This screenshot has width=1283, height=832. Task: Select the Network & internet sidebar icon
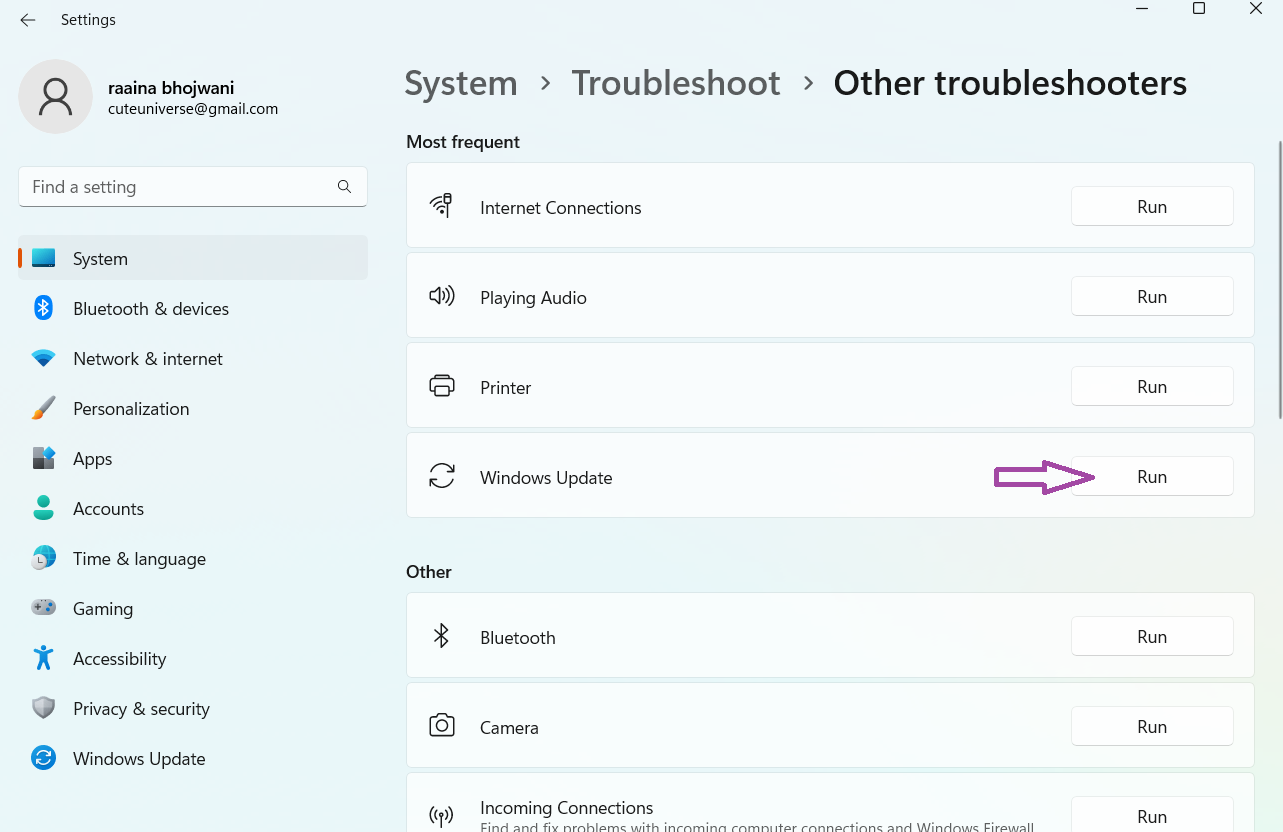point(43,359)
